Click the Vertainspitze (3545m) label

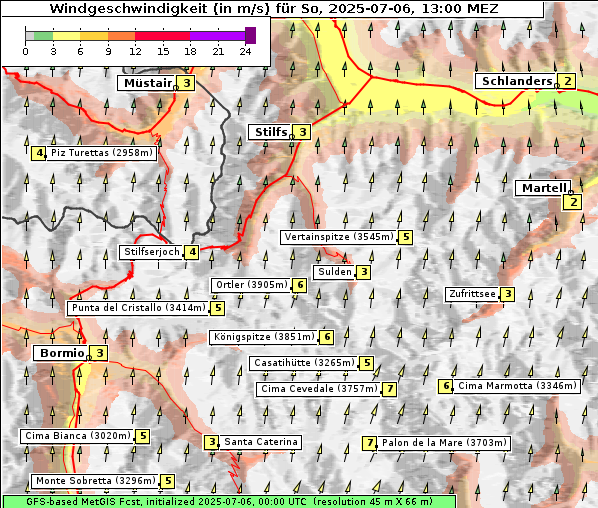click(x=339, y=237)
